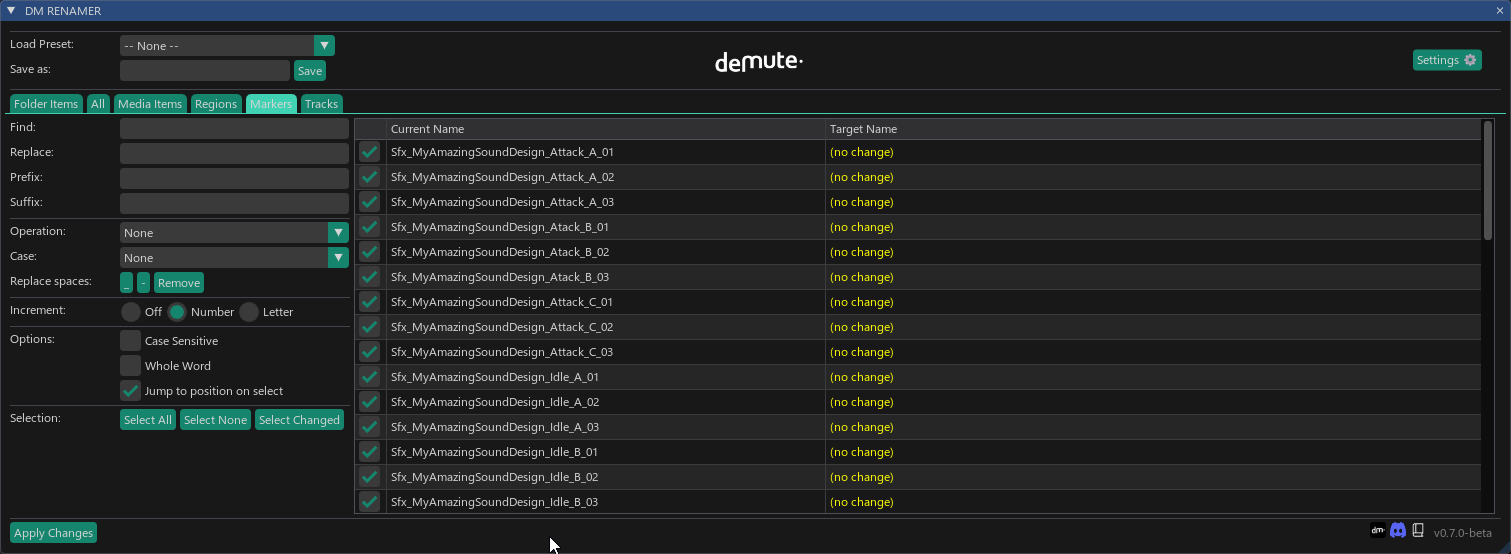Uncheck the Atack_B_01 row checkbox

click(370, 227)
